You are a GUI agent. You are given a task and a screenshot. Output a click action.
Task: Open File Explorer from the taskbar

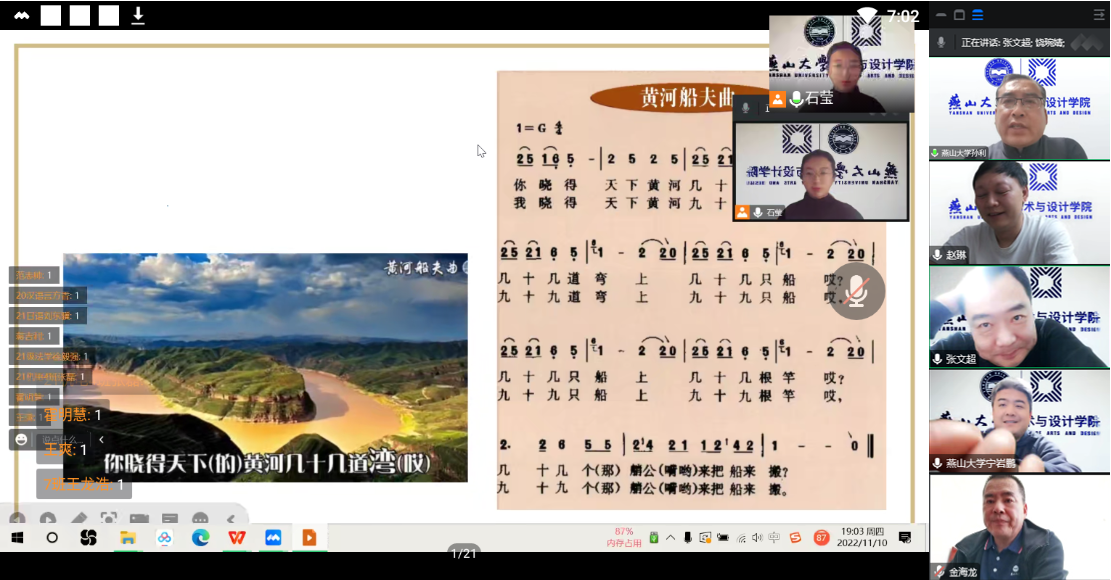point(128,538)
